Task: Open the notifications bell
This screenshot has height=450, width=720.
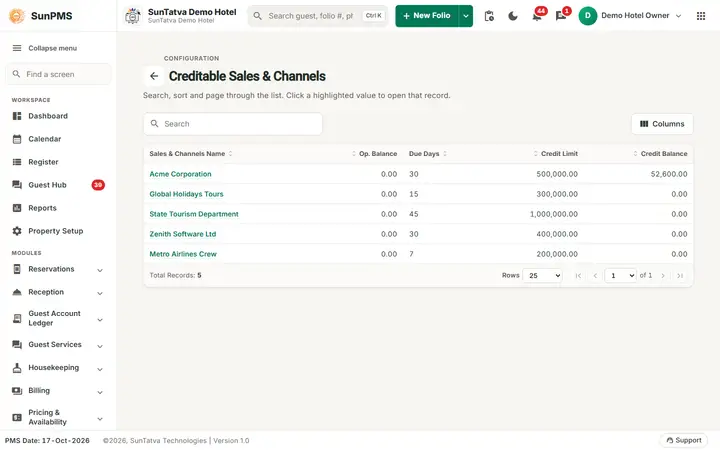Action: [x=537, y=16]
